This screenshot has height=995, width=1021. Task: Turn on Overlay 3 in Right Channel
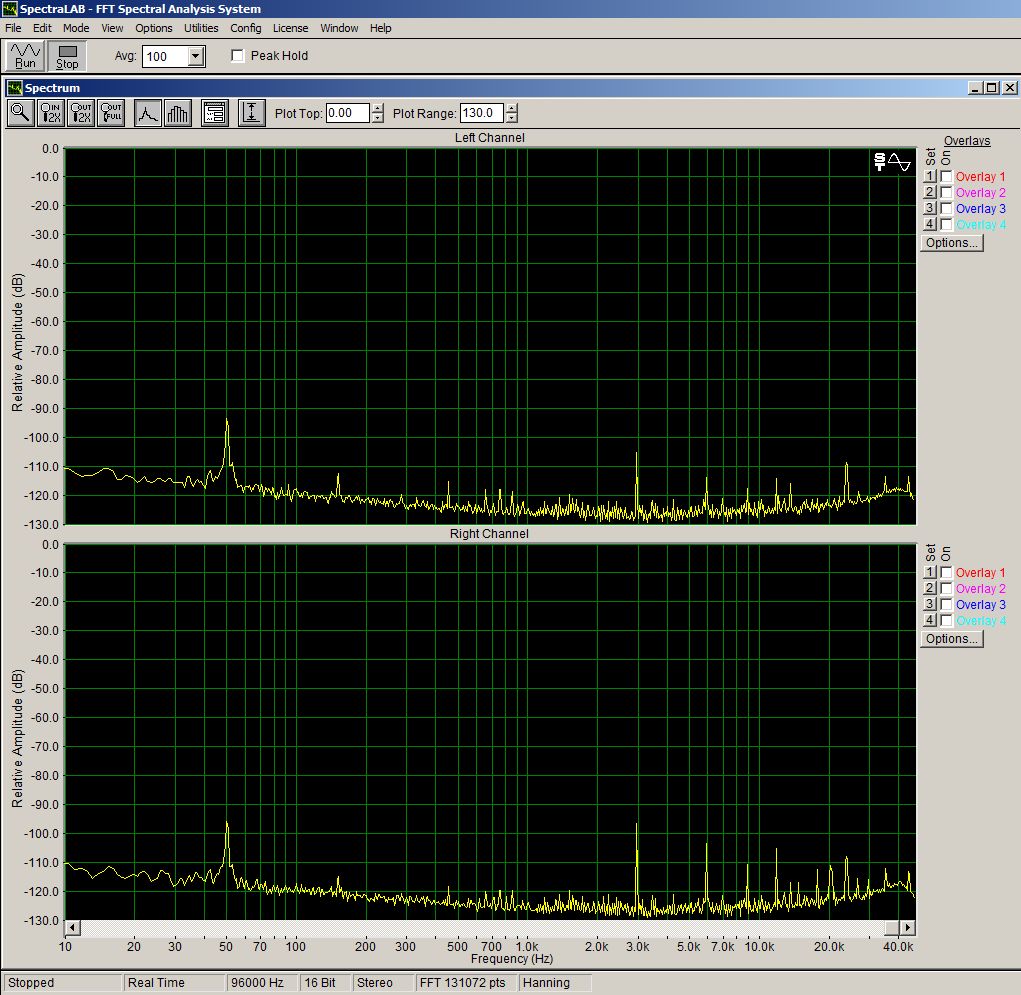tap(947, 604)
